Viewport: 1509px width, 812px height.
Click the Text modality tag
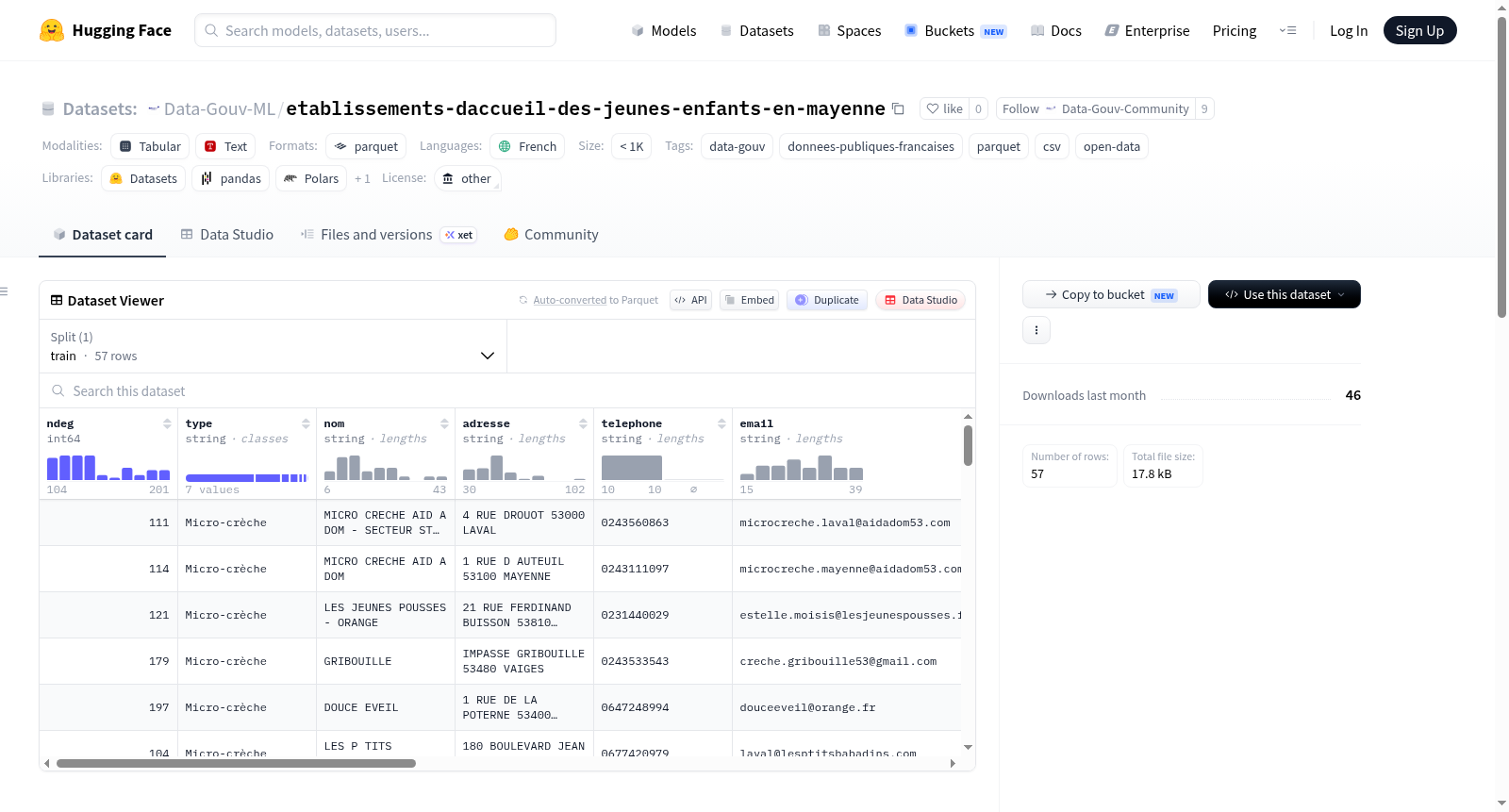(225, 146)
